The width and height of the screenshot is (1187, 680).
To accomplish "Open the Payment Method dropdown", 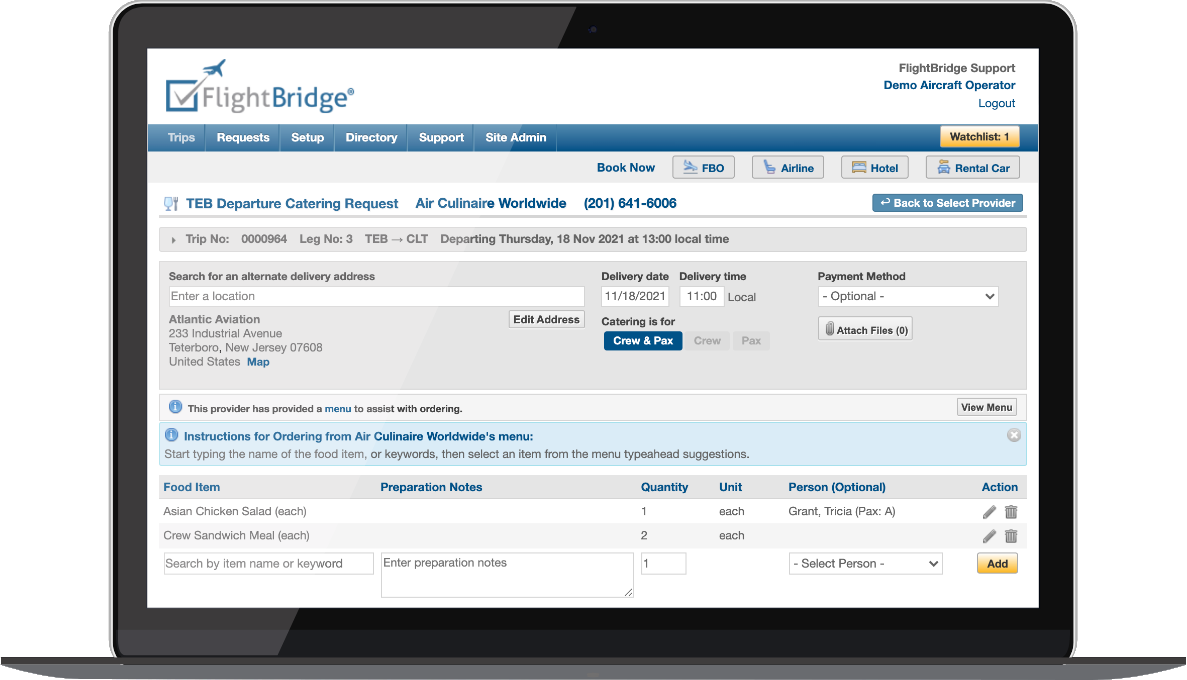I will click(907, 297).
